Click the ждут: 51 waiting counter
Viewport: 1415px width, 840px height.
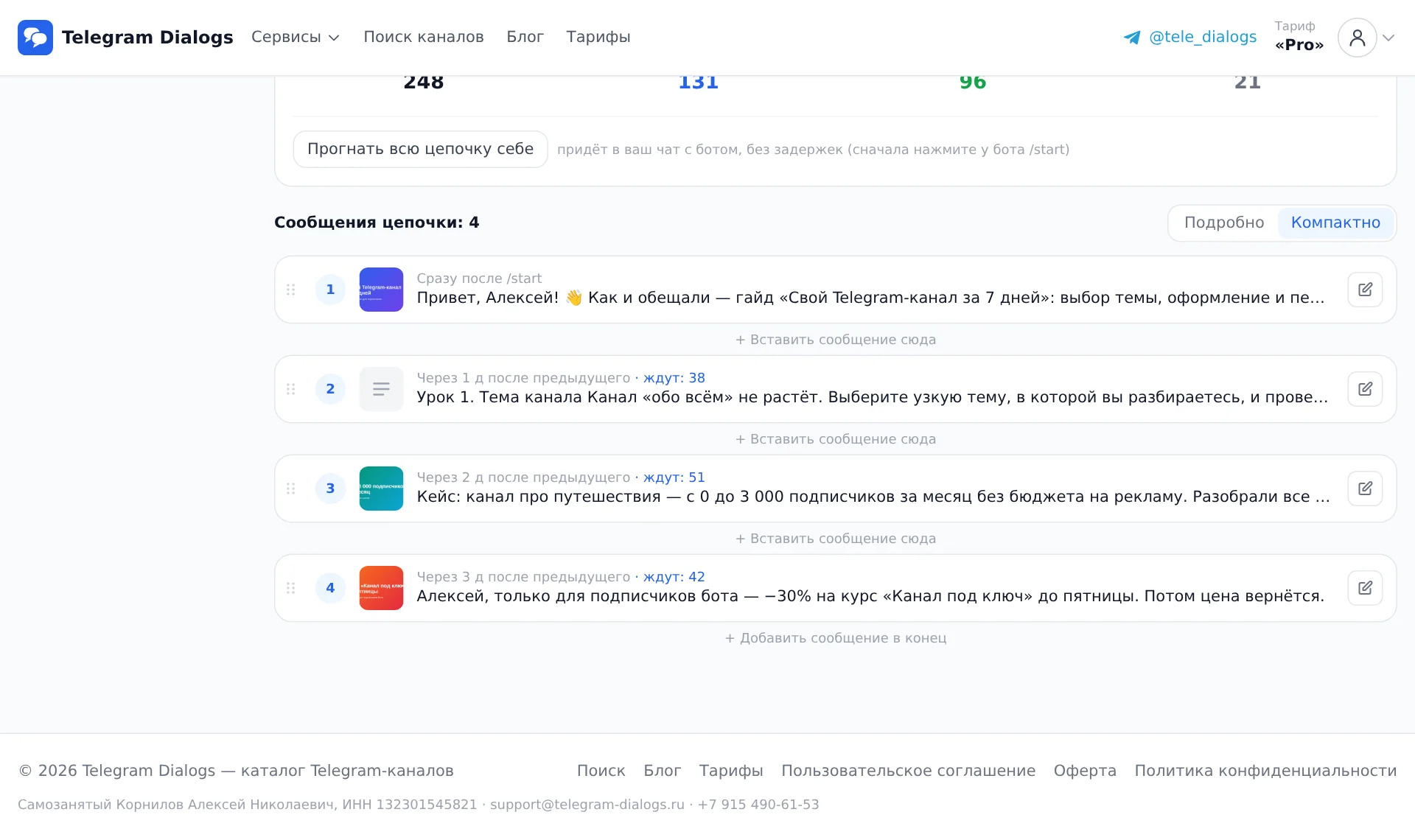674,477
